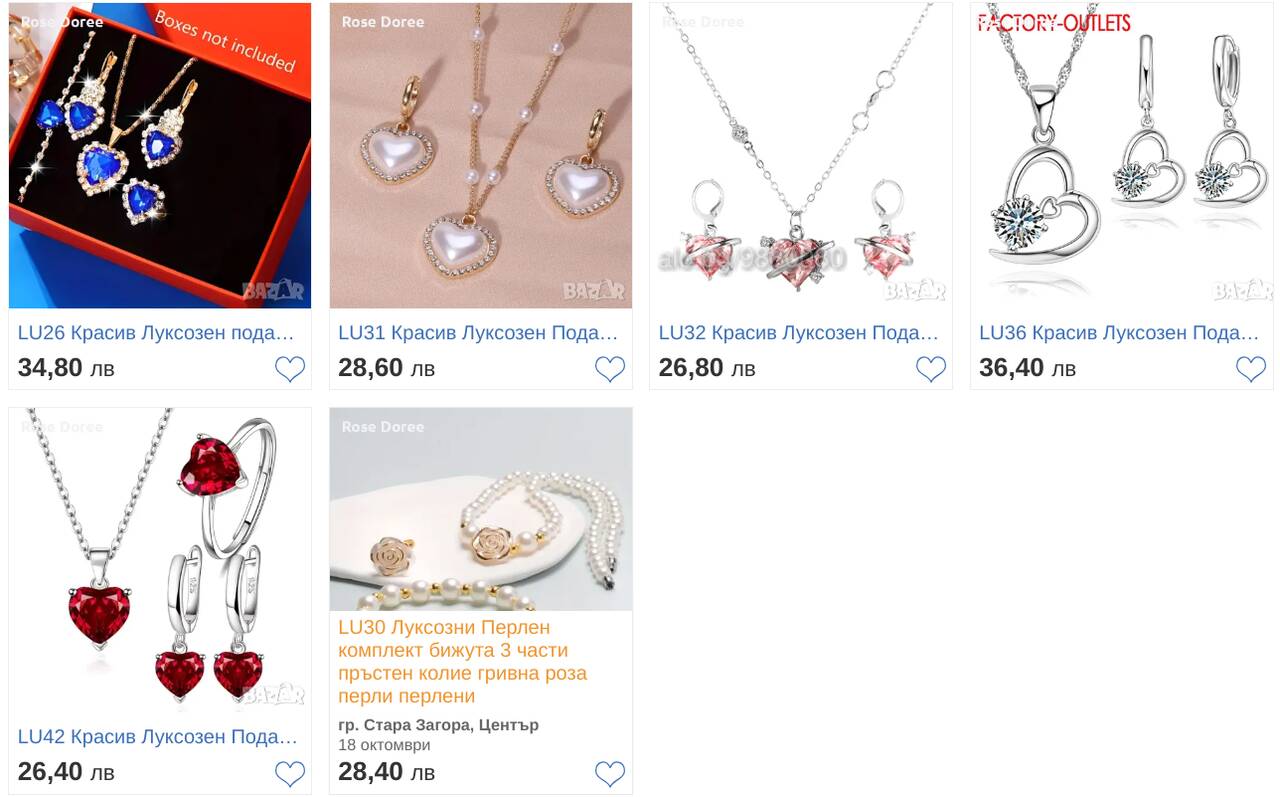Click the 28,40 лв price of LU30
Viewport: 1280px width, 797px height.
pyautogui.click(x=387, y=772)
